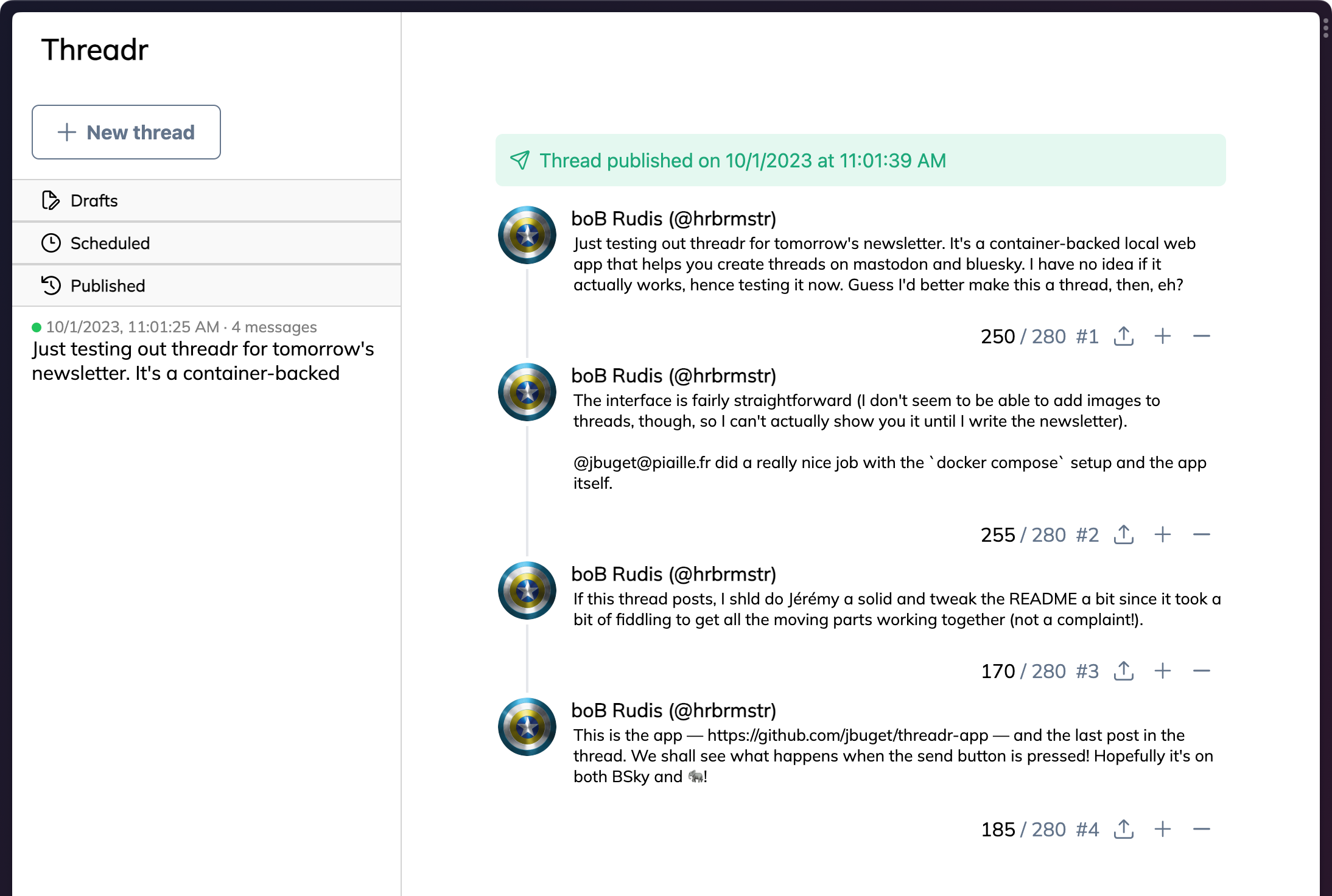Screen dimensions: 1332x896
Task: Click the Published history icon
Action: (51, 285)
